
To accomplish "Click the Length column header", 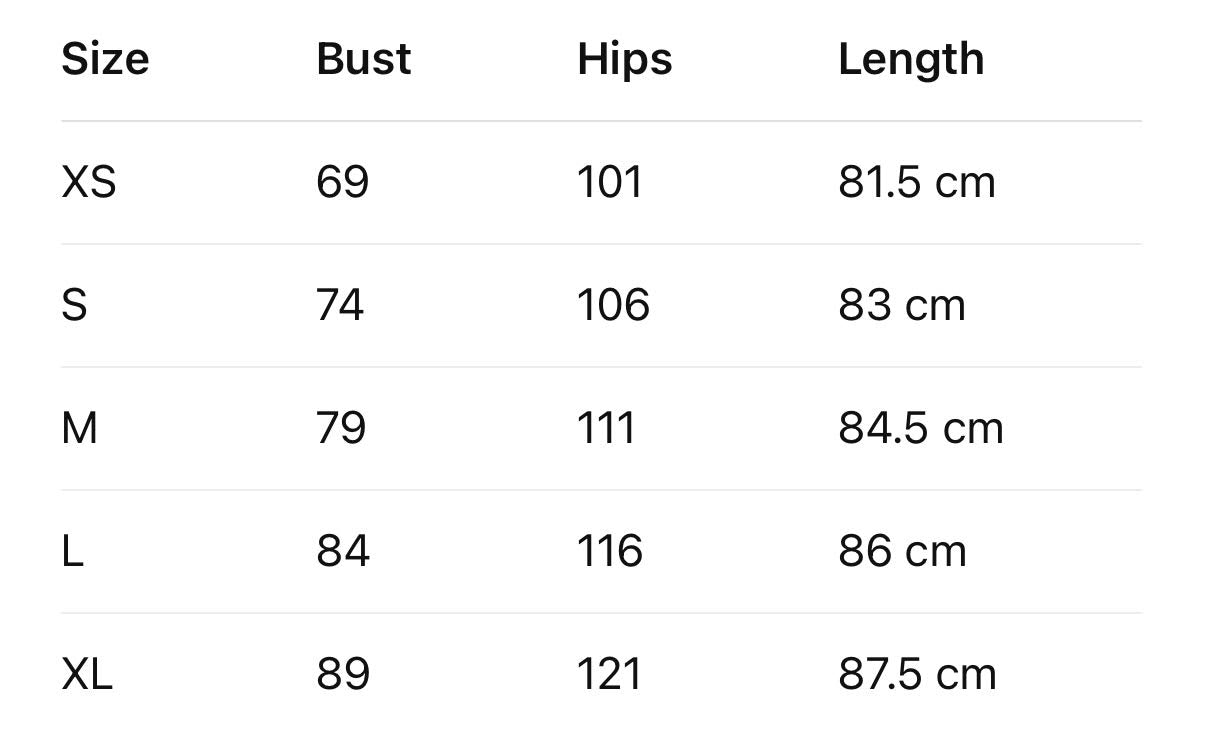I will point(910,59).
